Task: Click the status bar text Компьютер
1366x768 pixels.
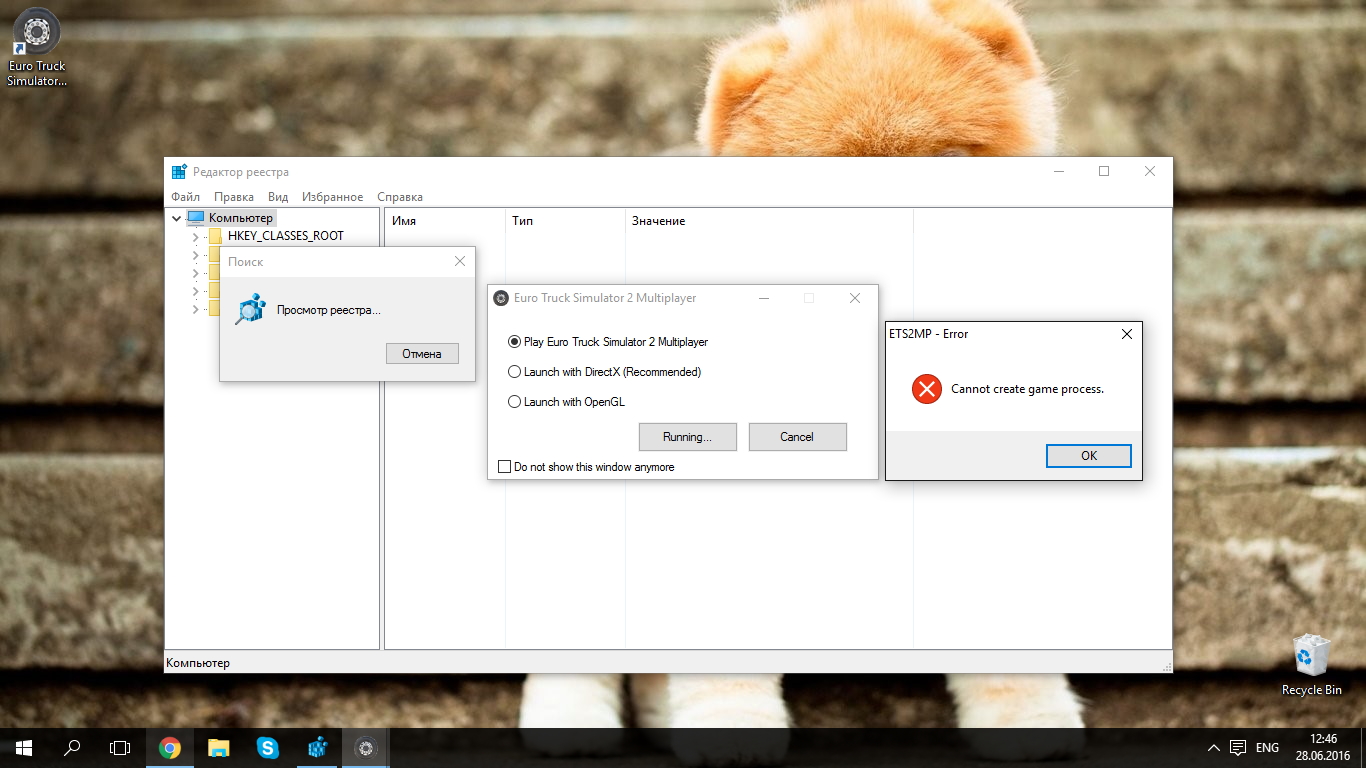Action: click(x=198, y=663)
